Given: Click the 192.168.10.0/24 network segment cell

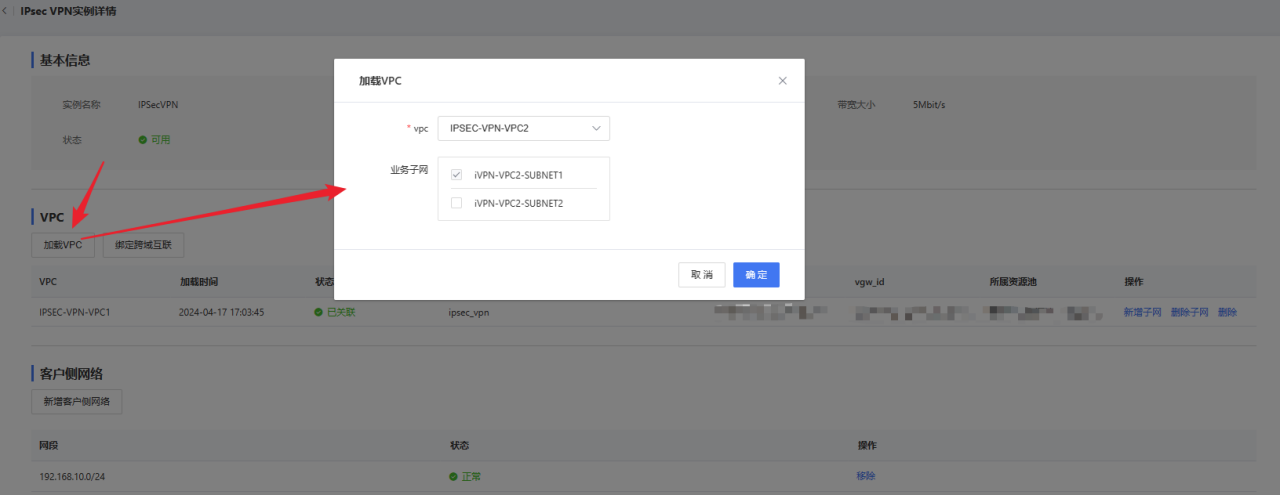Looking at the screenshot, I should tap(72, 477).
